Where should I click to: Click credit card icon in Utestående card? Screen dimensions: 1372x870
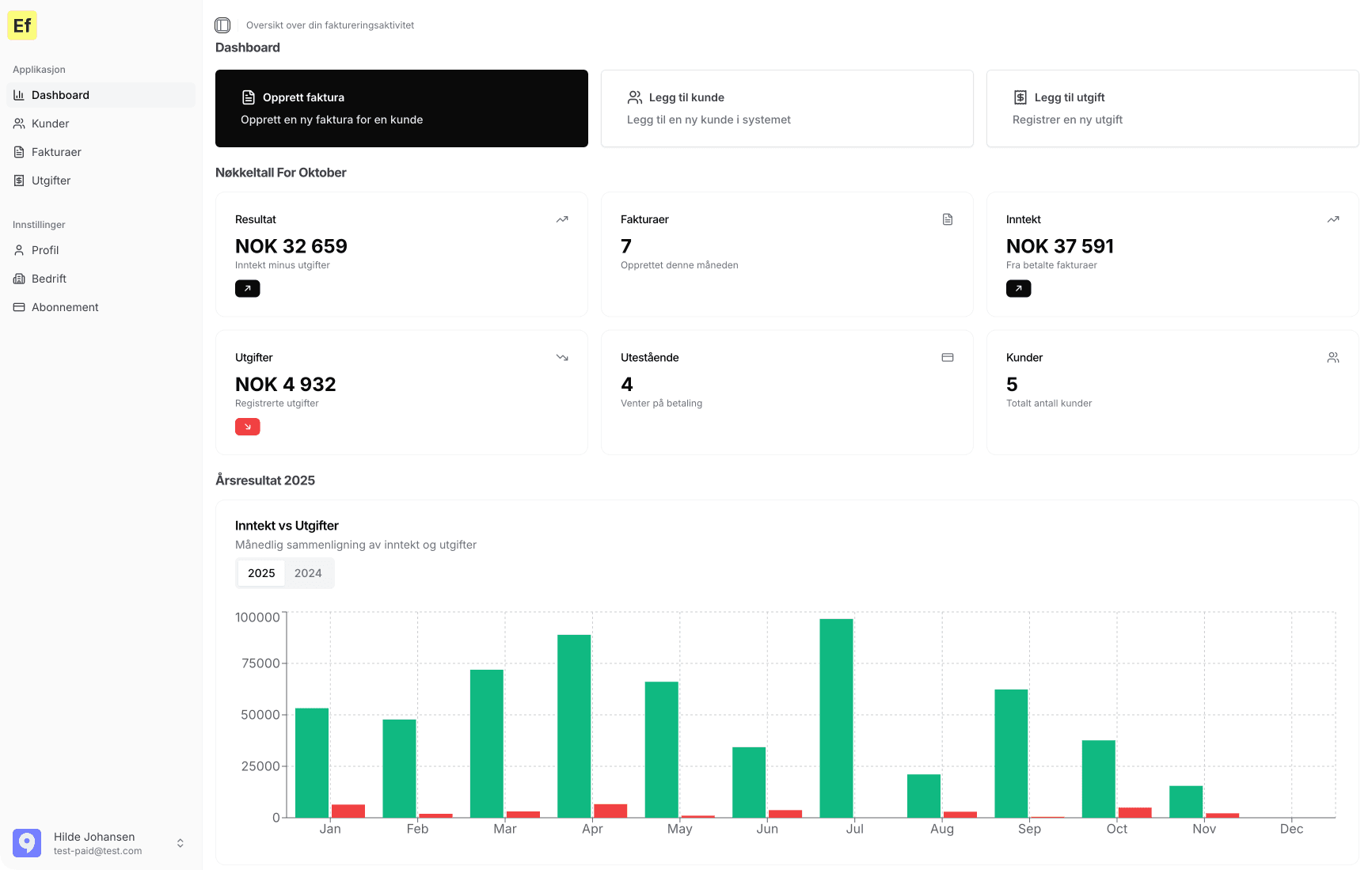[947, 358]
